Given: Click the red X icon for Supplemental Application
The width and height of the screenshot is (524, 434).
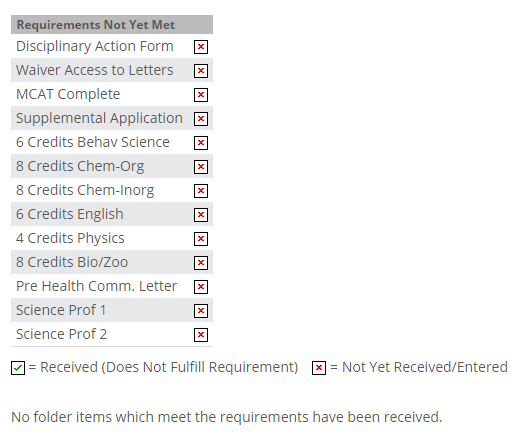Looking at the screenshot, I should (x=201, y=119).
